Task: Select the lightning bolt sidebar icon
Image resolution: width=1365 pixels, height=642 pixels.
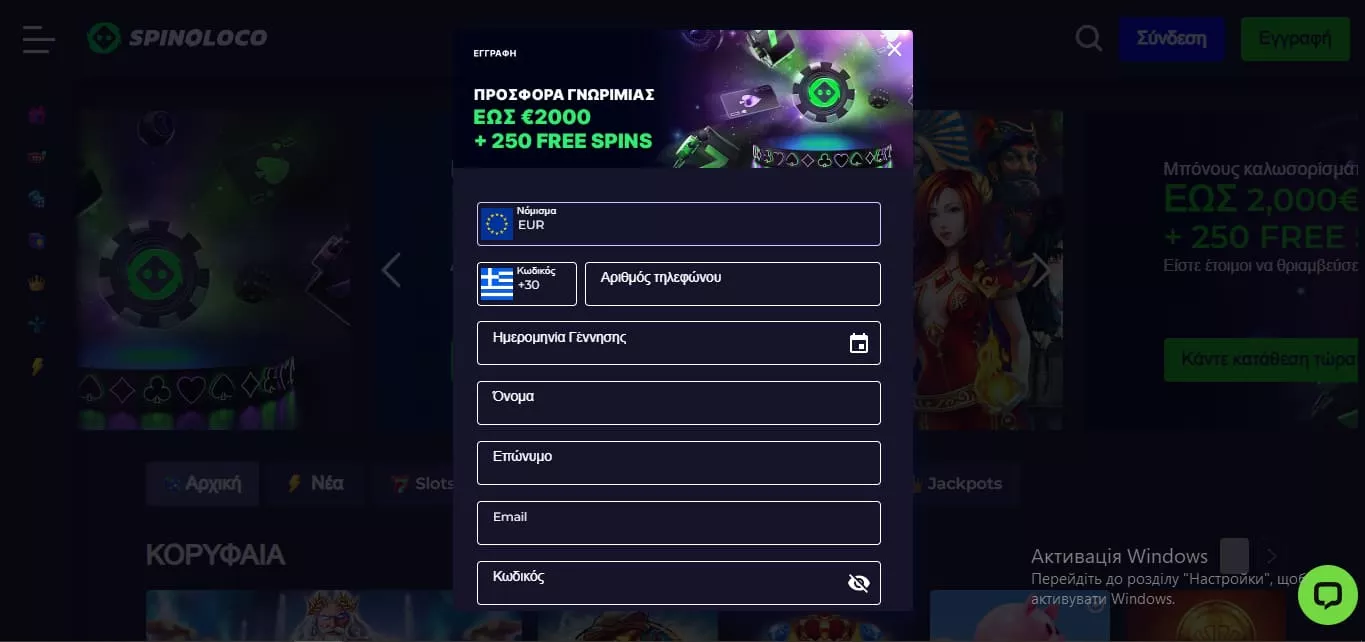Action: [x=37, y=367]
